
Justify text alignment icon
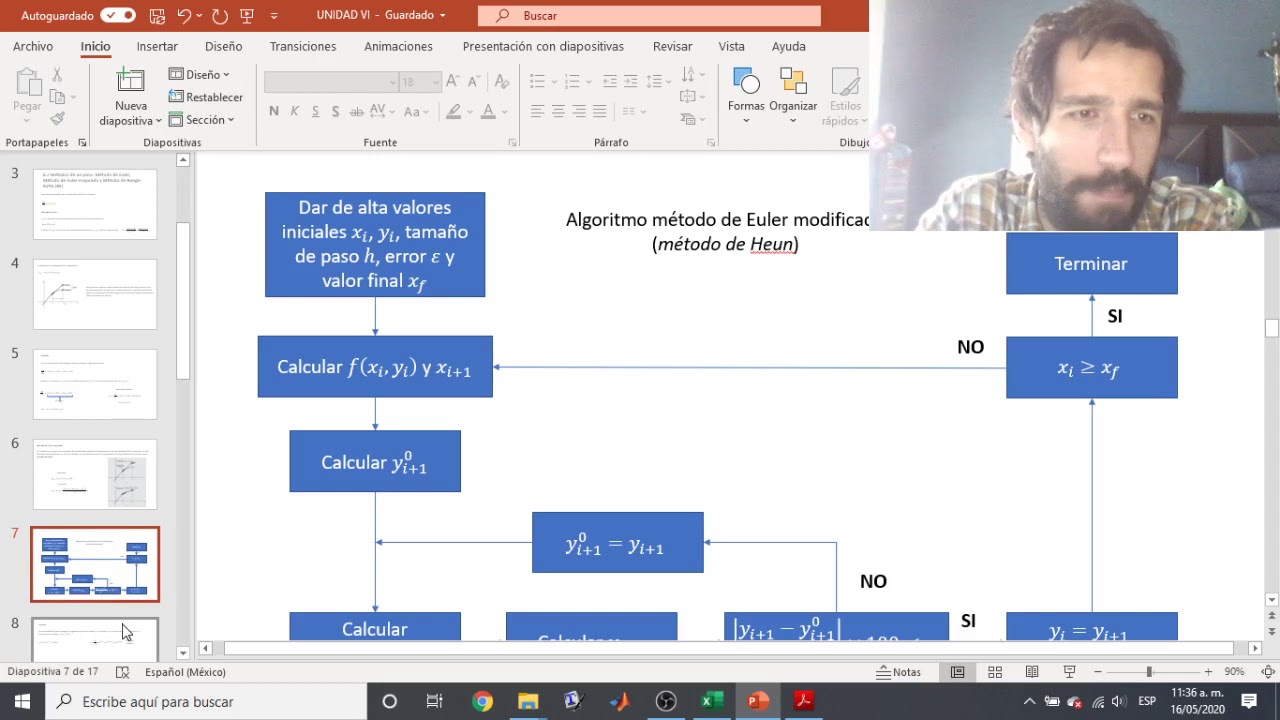[600, 111]
